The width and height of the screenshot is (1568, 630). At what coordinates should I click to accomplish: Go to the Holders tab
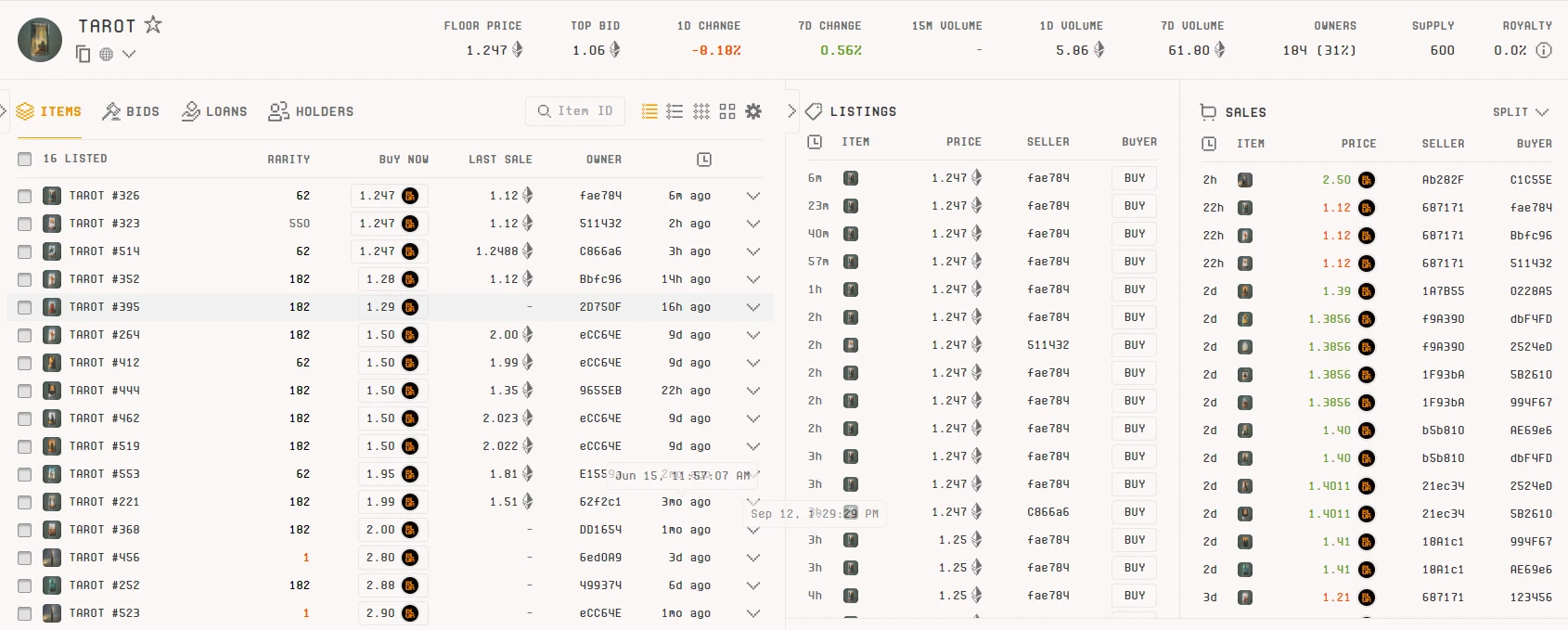coord(311,111)
